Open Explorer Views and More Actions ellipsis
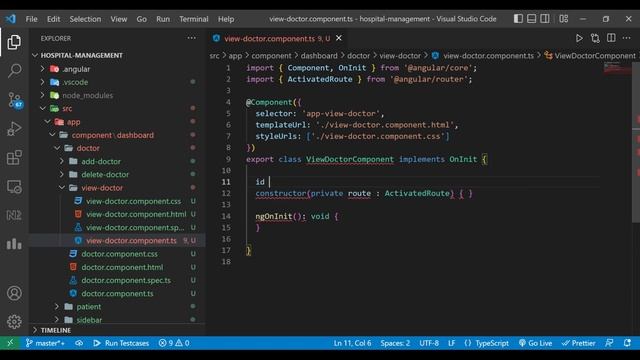 point(191,38)
